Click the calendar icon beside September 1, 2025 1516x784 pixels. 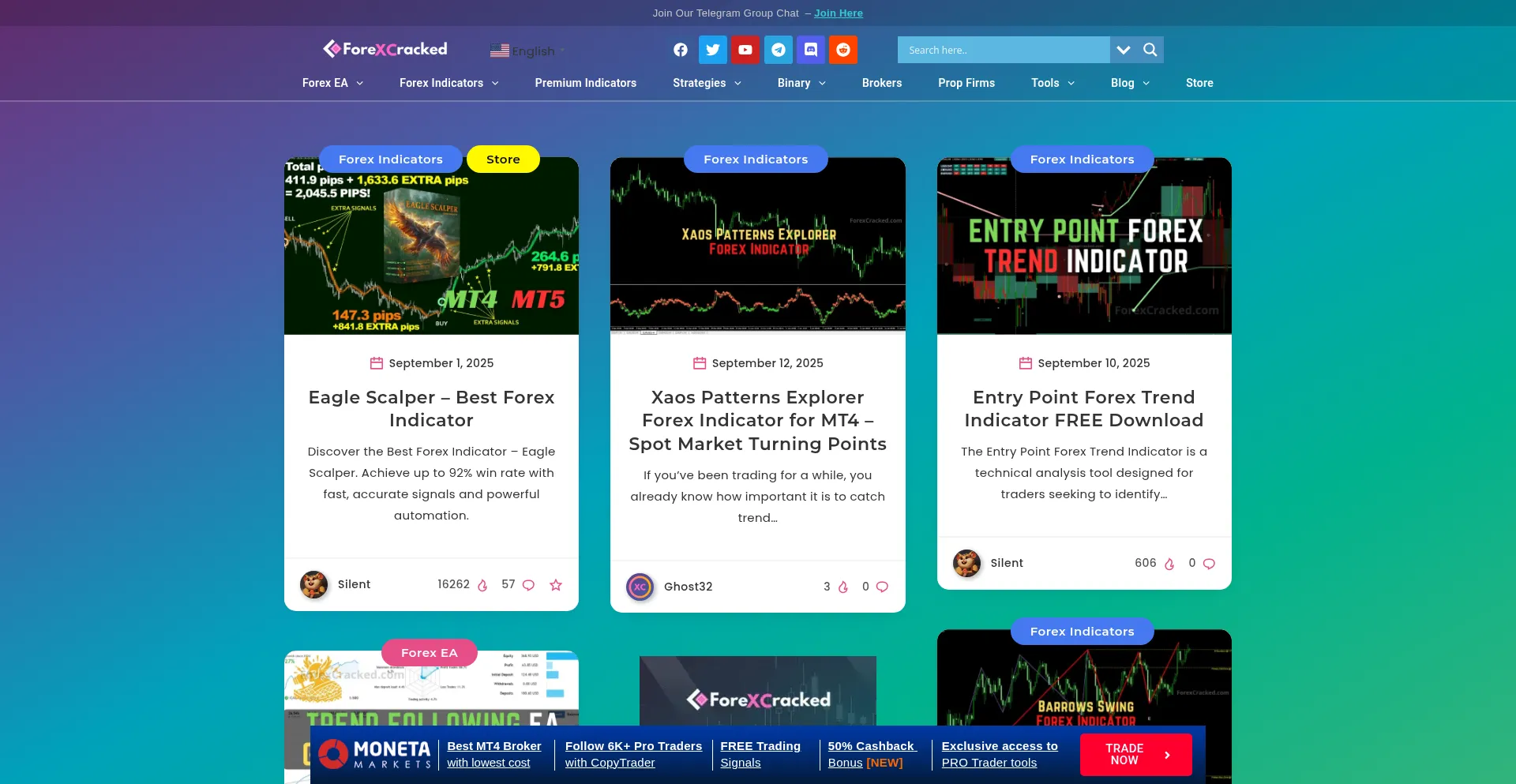377,363
